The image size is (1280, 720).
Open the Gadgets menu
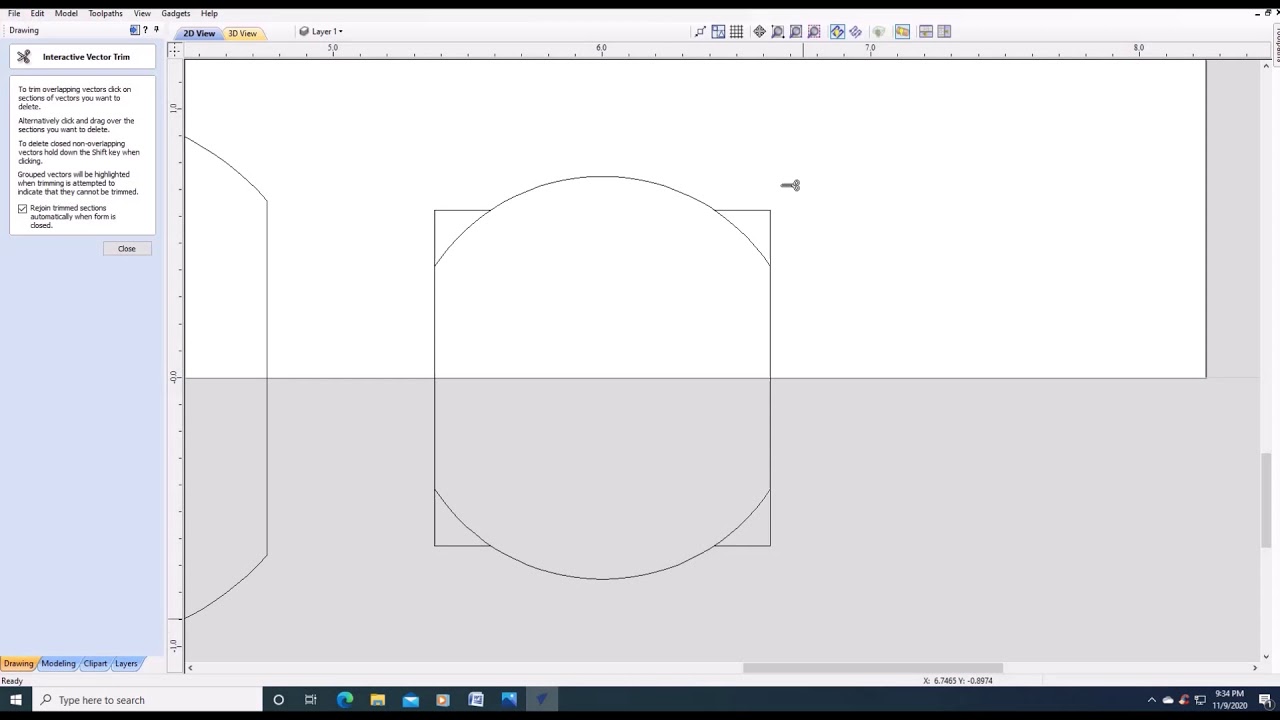coord(175,13)
